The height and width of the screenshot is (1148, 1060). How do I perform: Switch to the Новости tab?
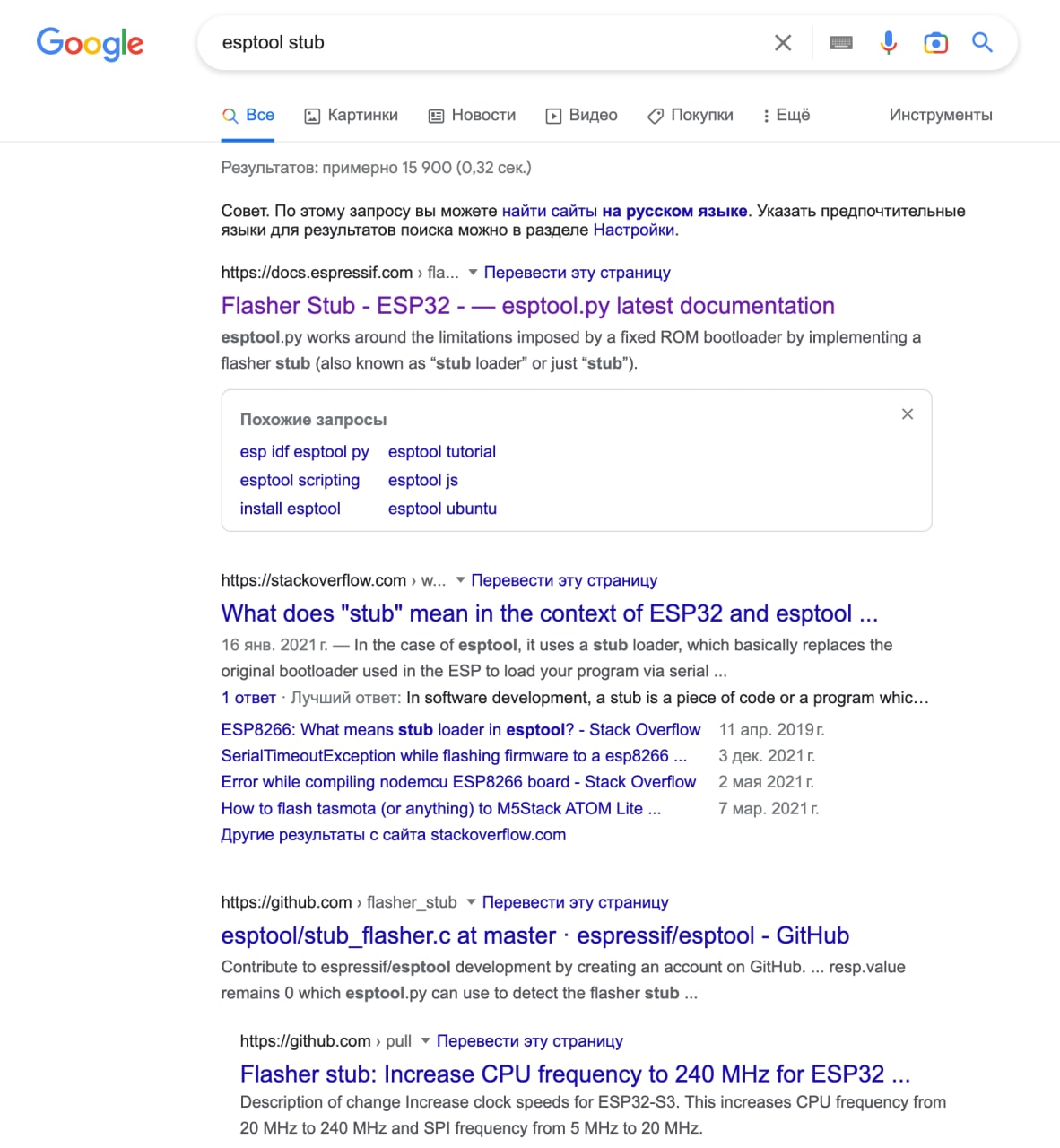(x=473, y=116)
